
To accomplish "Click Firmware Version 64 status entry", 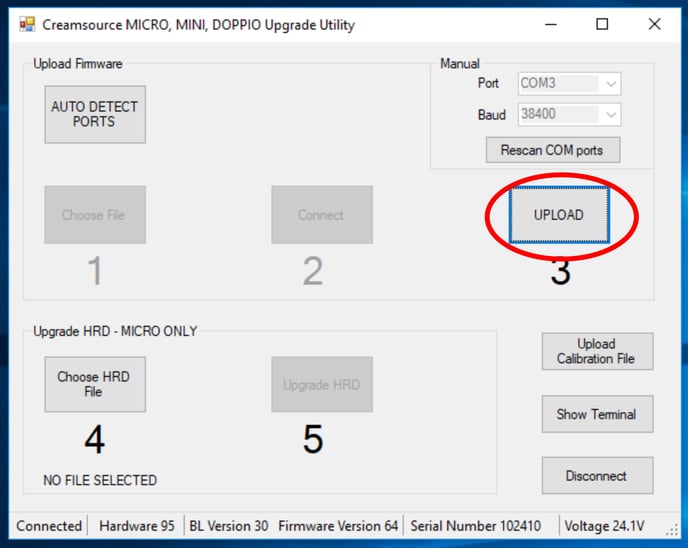I will 338,526.
